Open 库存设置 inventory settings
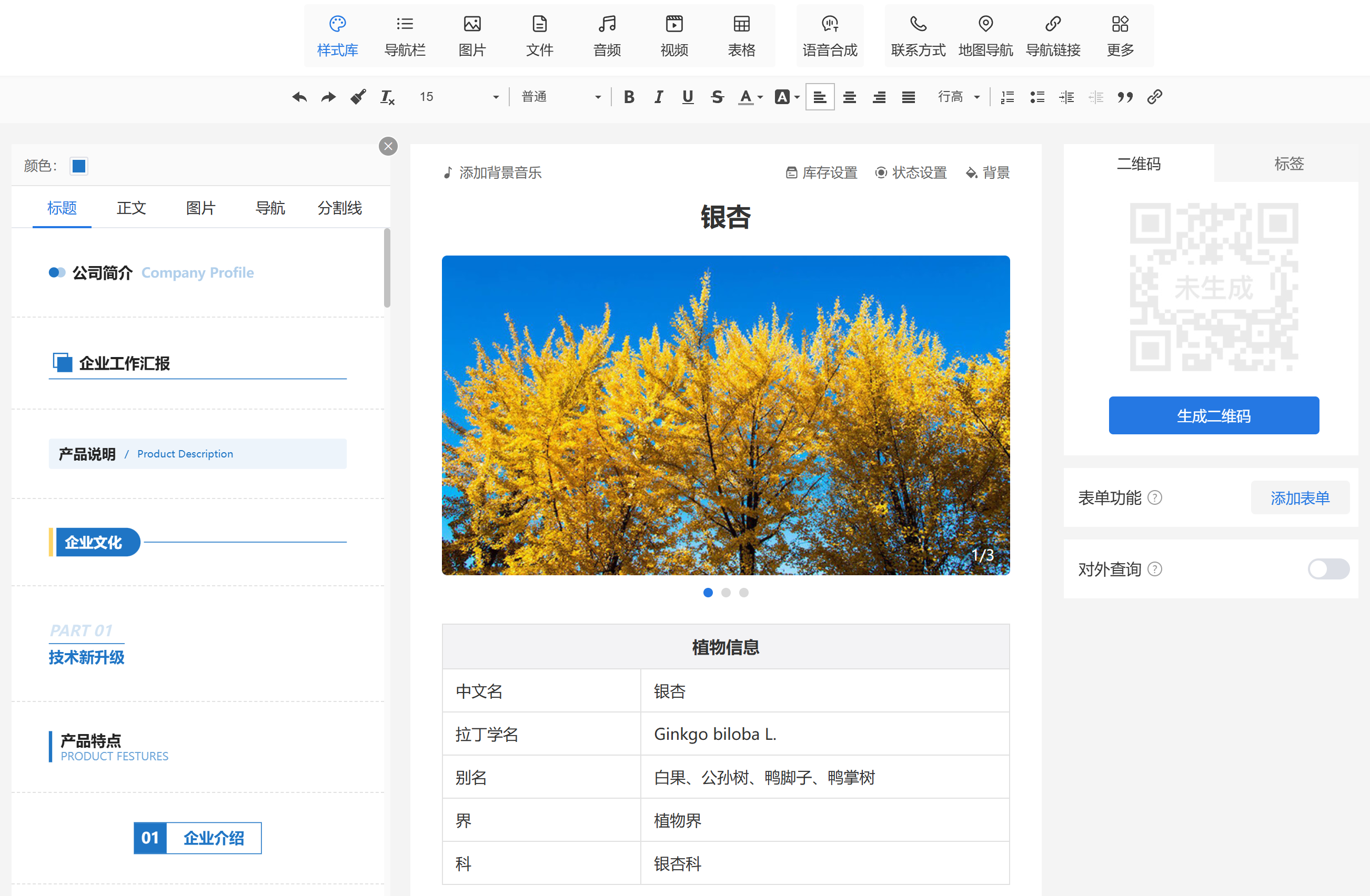The image size is (1370, 896). 821,172
